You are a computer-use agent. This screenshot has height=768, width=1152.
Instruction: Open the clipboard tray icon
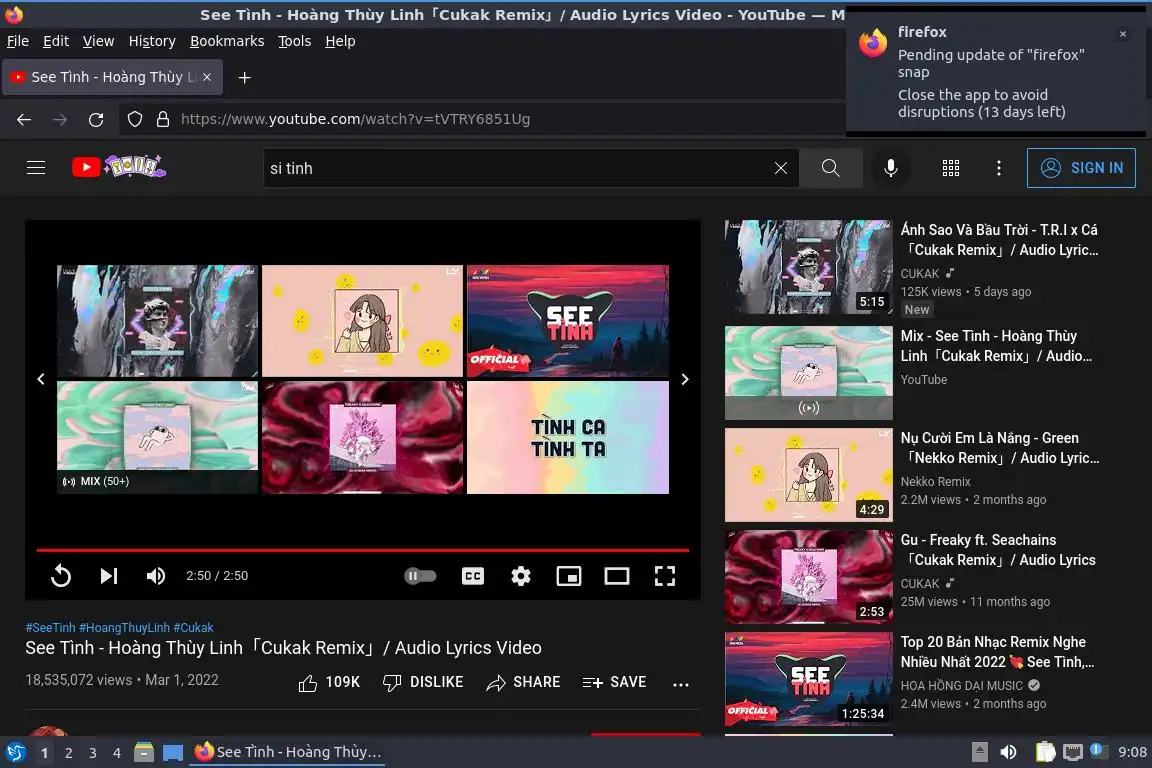[1045, 752]
